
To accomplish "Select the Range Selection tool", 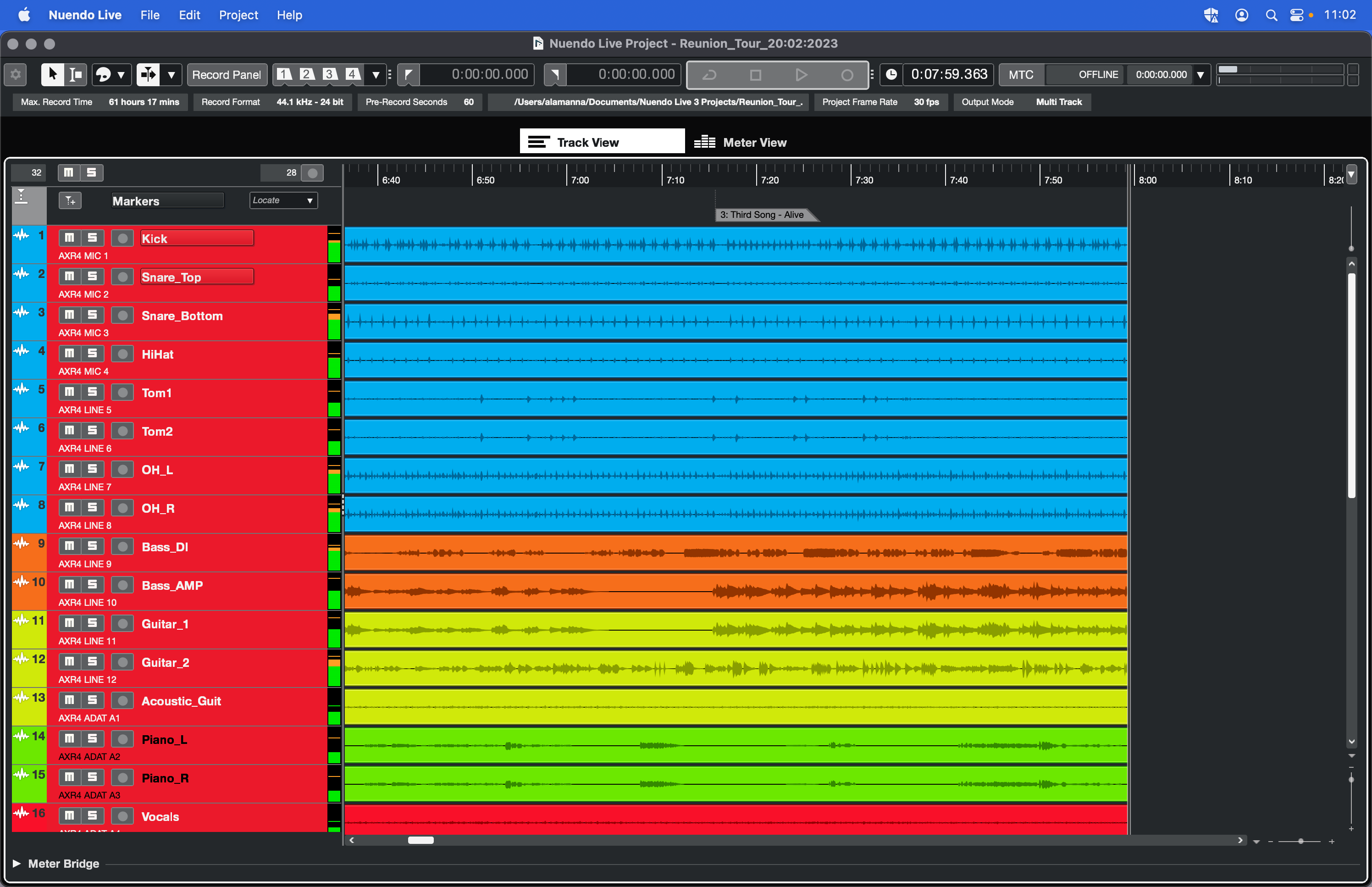I will point(75,74).
